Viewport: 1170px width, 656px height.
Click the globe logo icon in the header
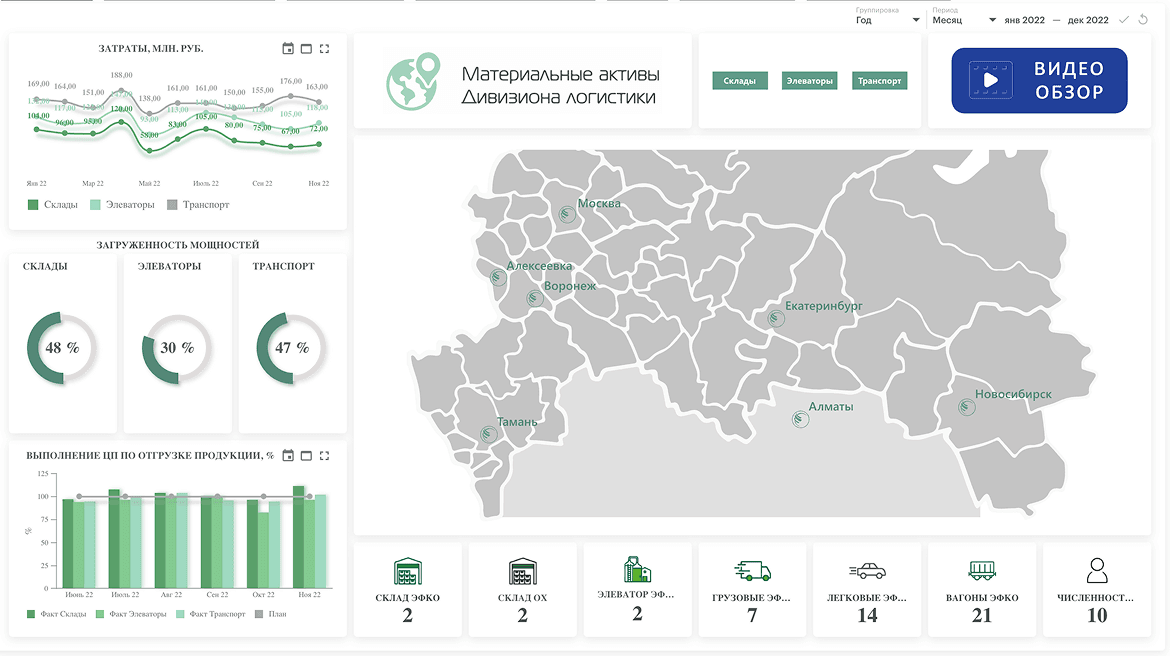(x=413, y=81)
